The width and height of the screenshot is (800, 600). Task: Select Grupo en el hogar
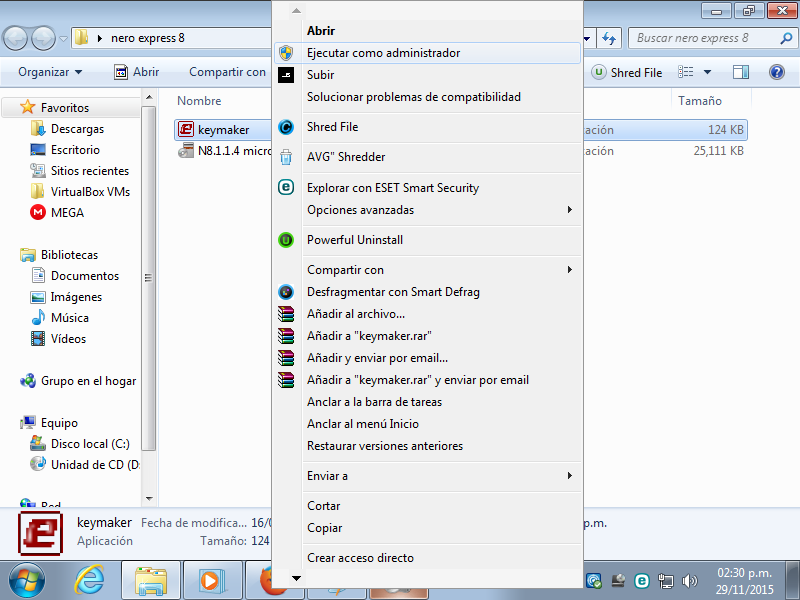(88, 381)
